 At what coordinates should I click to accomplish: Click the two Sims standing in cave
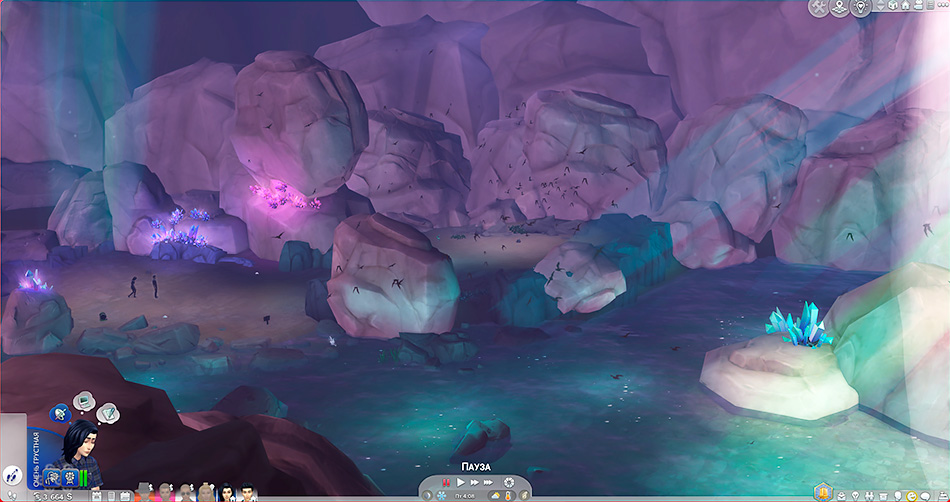143,286
